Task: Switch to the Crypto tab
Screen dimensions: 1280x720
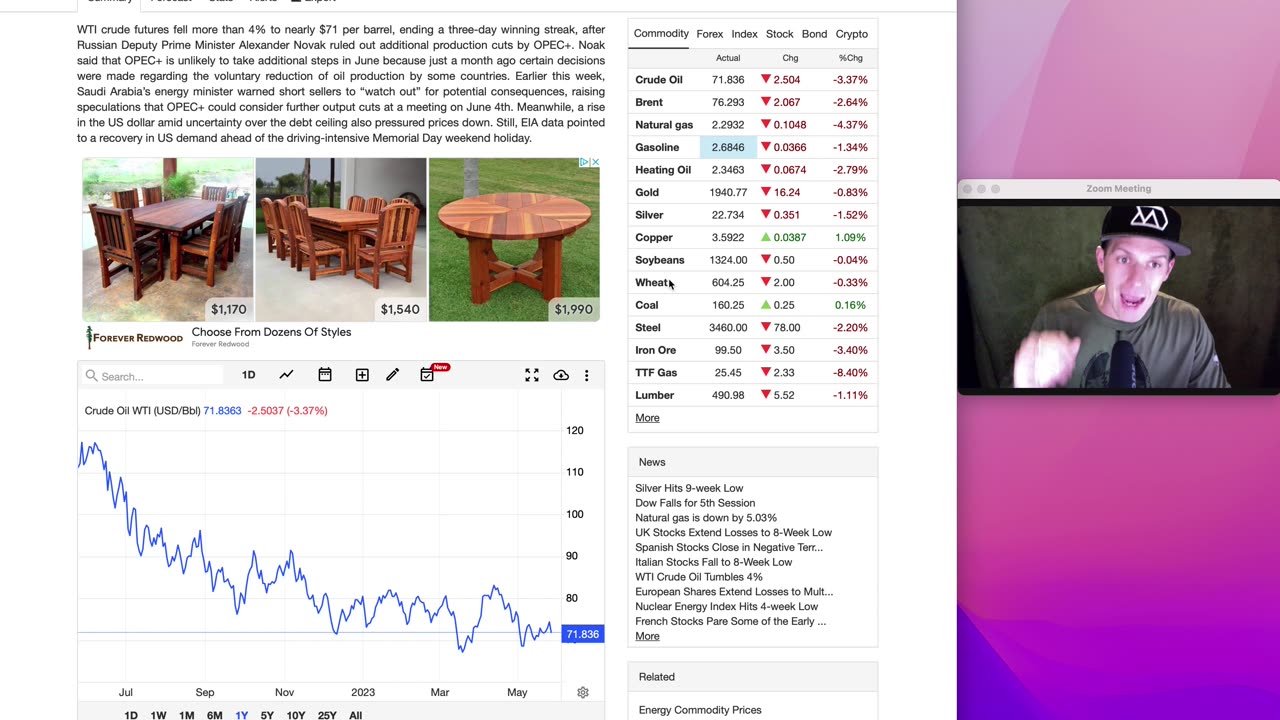Action: pyautogui.click(x=852, y=34)
